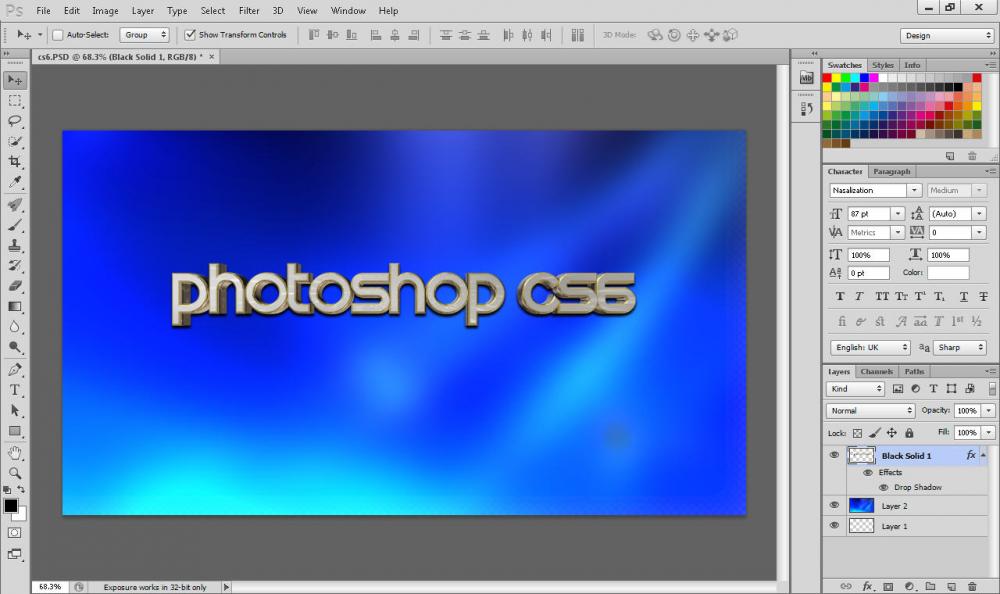
Task: Select the Eraser tool
Action: 15,286
